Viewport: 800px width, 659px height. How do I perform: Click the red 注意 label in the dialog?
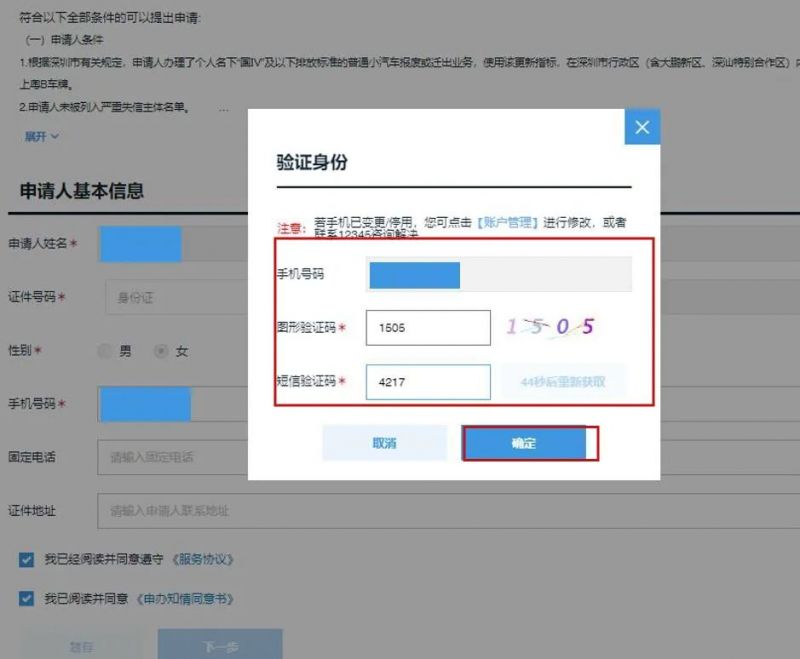point(291,228)
